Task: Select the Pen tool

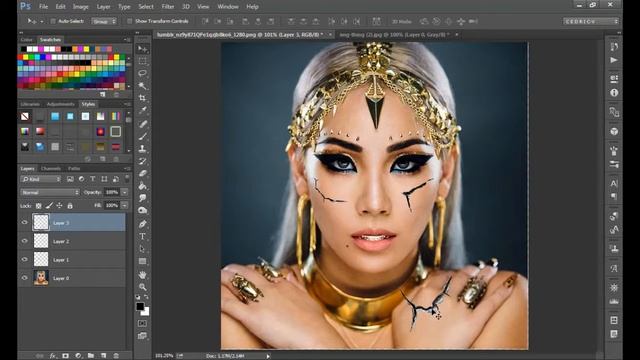Action: (x=142, y=224)
